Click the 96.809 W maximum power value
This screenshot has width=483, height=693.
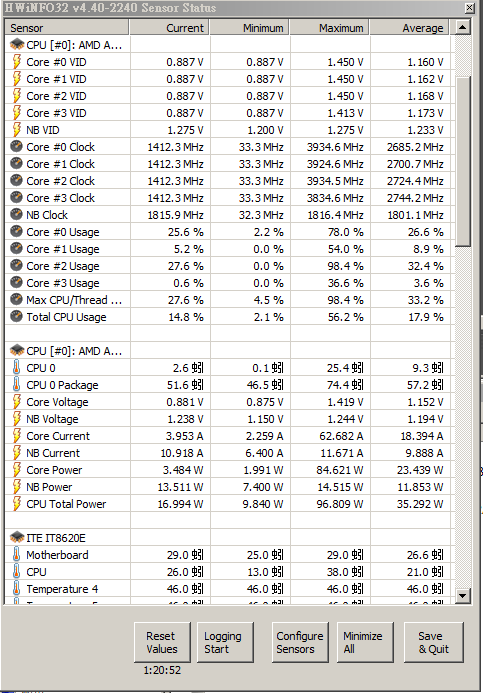[x=339, y=504]
